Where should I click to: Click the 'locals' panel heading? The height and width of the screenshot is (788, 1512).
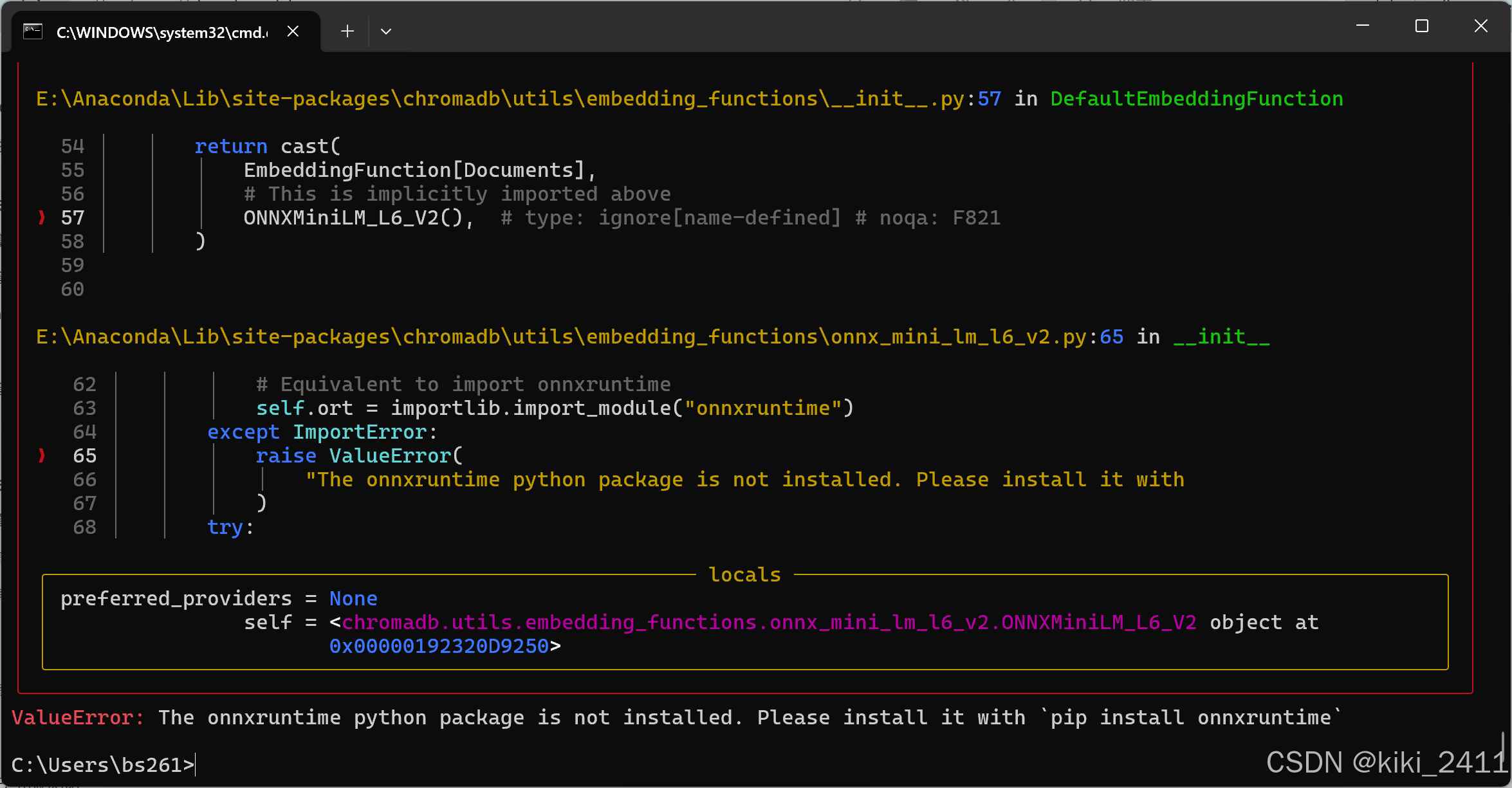point(744,574)
